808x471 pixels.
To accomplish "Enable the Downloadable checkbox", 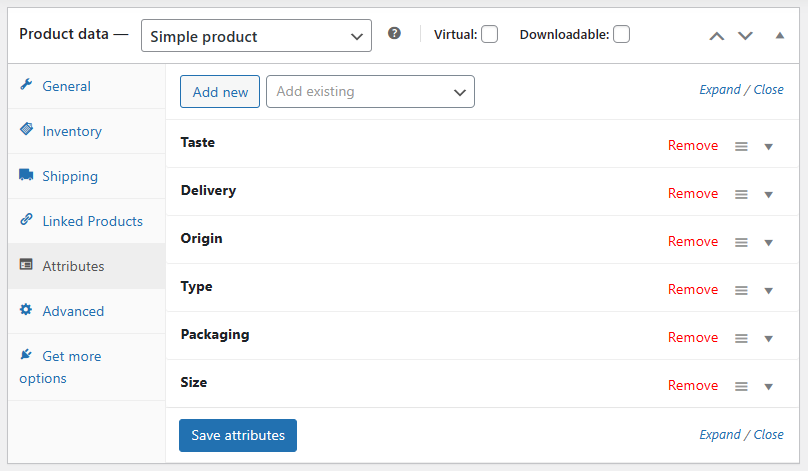I will coord(621,35).
